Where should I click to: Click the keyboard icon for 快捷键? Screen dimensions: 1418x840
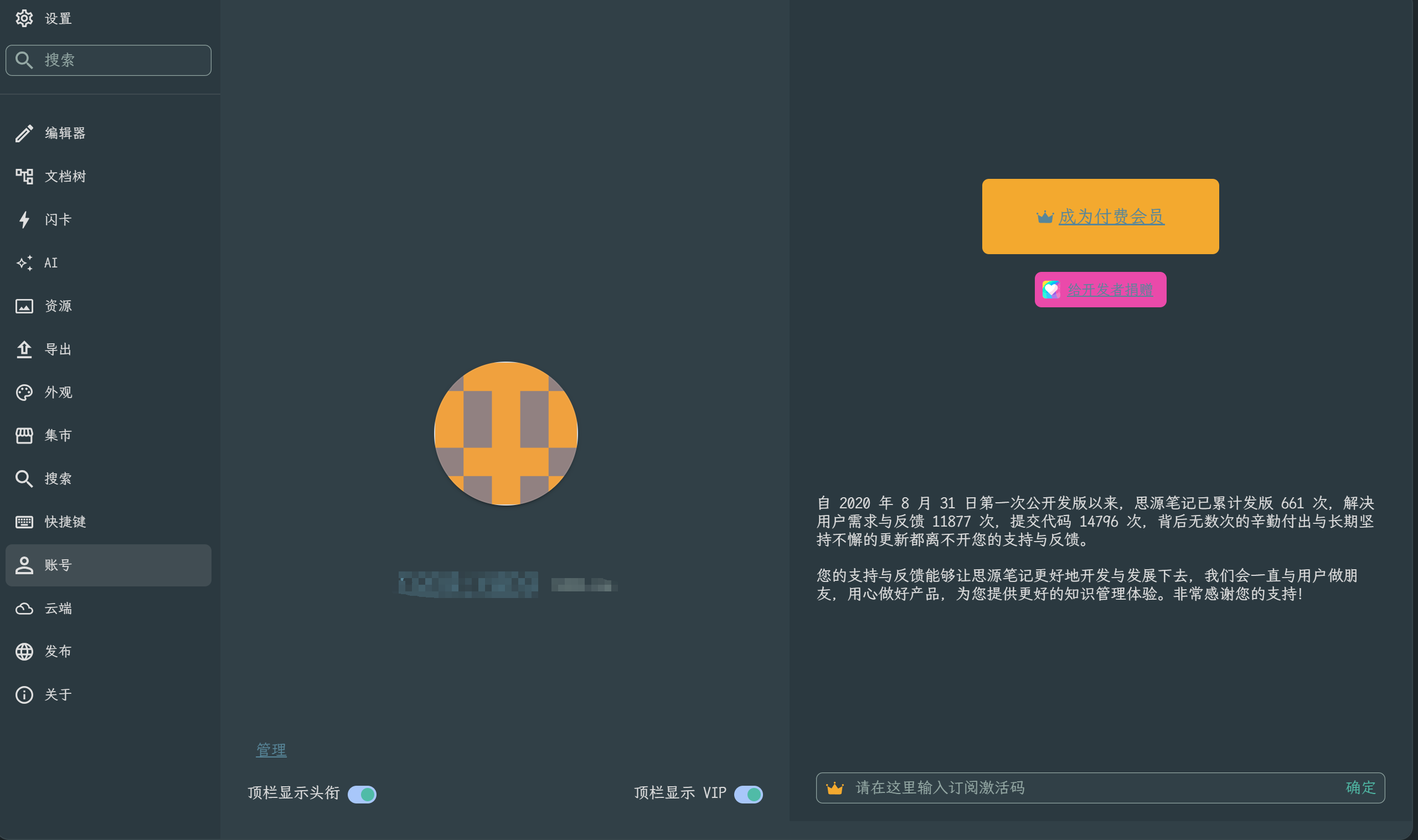pyautogui.click(x=24, y=522)
